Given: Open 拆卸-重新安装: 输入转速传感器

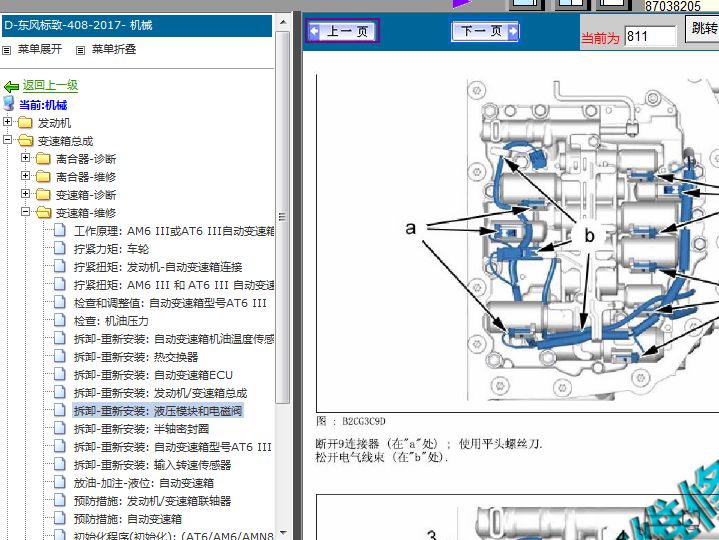Looking at the screenshot, I should coord(152,465).
